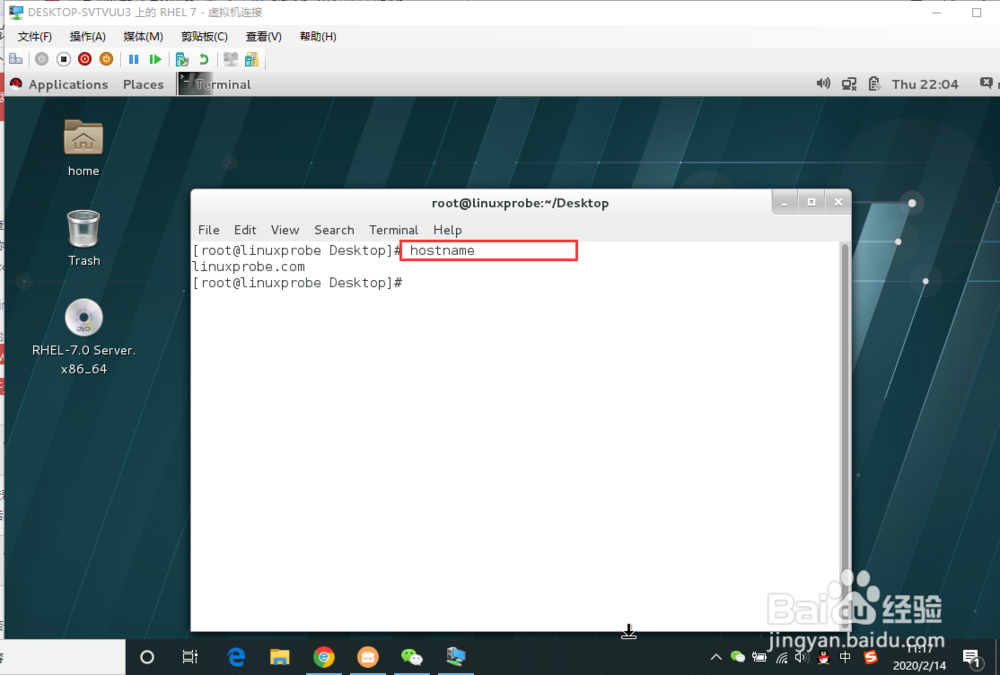Take a checkpoint with the checkpoint toolbar icon
Viewport: 1000px width, 675px height.
point(181,59)
